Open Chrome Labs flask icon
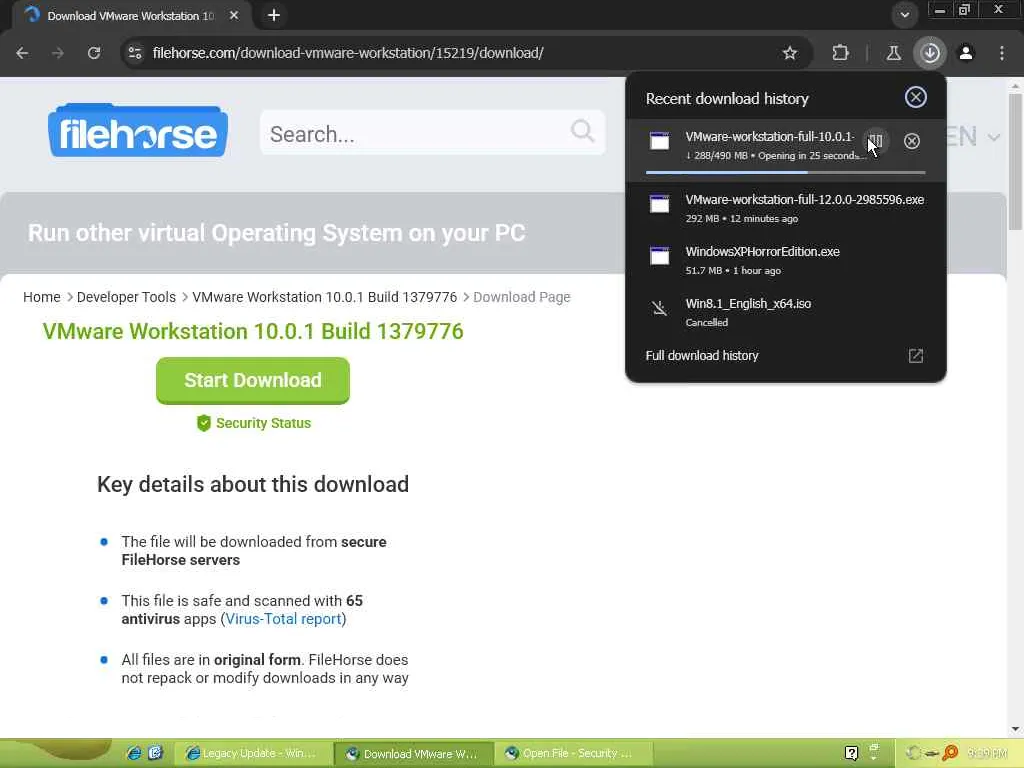This screenshot has height=768, width=1024. pyautogui.click(x=893, y=53)
